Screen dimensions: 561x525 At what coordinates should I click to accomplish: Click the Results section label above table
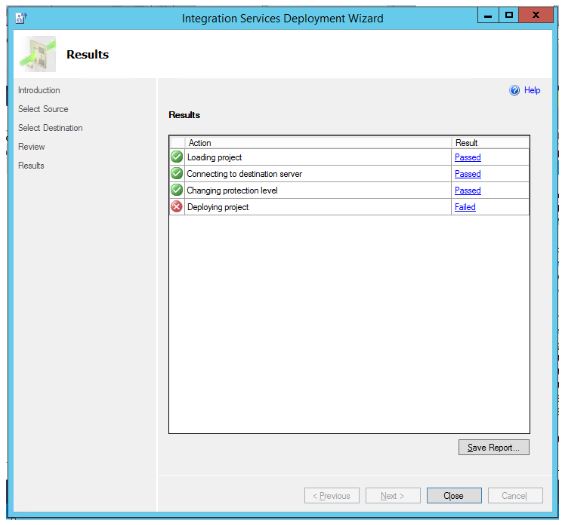(x=184, y=115)
